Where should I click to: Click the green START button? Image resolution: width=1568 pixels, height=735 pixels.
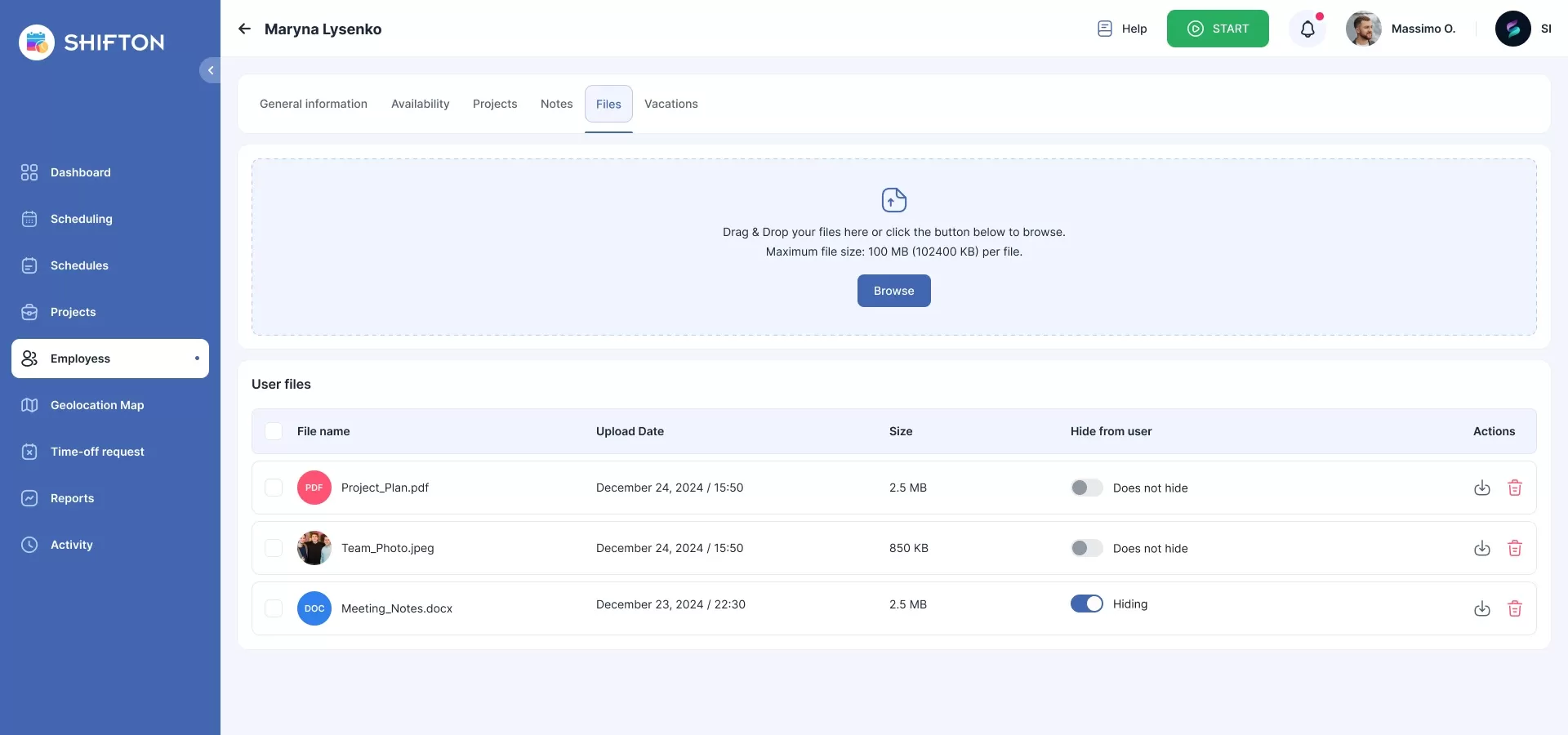tap(1217, 29)
